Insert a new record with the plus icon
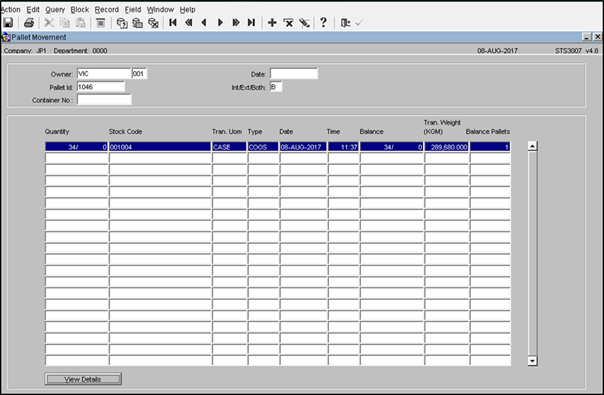This screenshot has width=604, height=395. [x=272, y=23]
